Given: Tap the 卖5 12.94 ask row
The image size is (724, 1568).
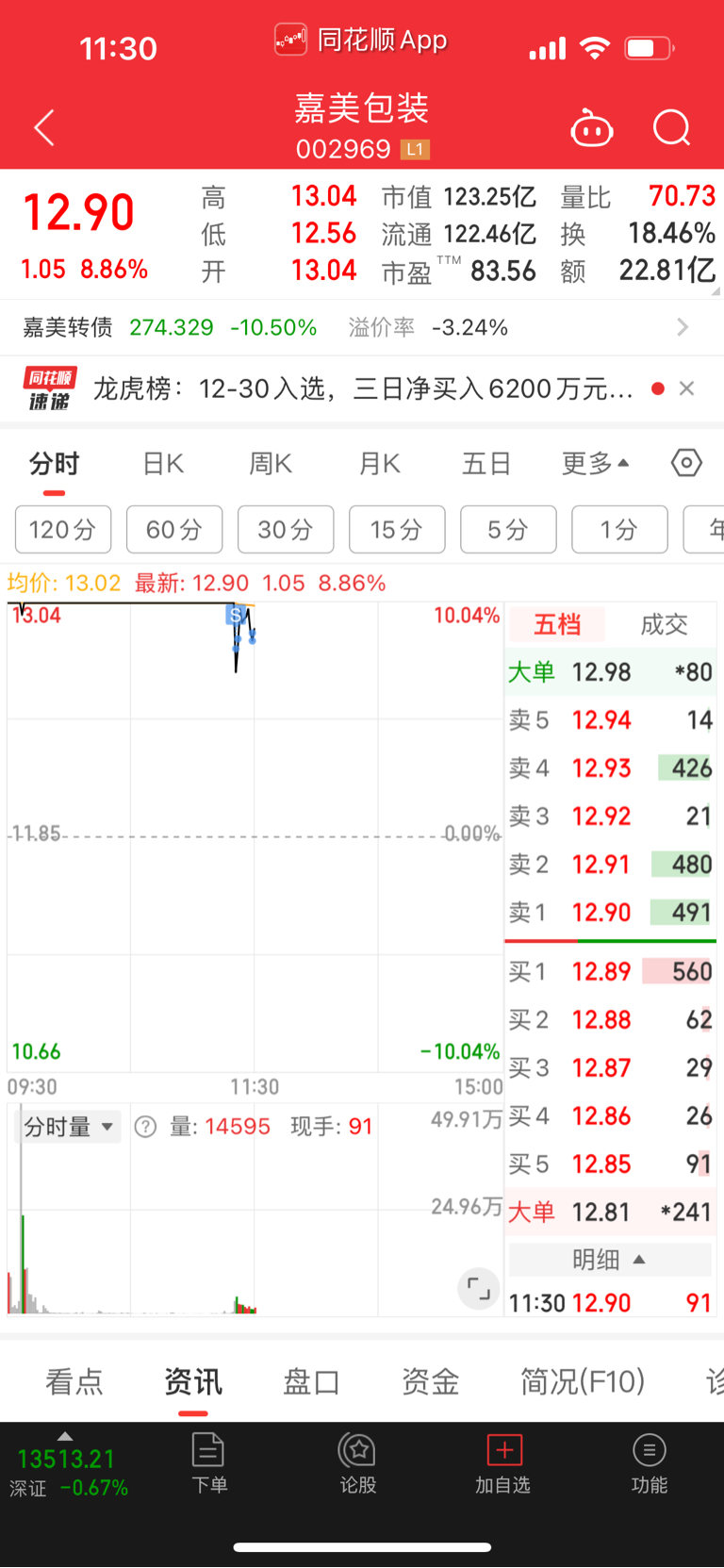Looking at the screenshot, I should coord(610,720).
